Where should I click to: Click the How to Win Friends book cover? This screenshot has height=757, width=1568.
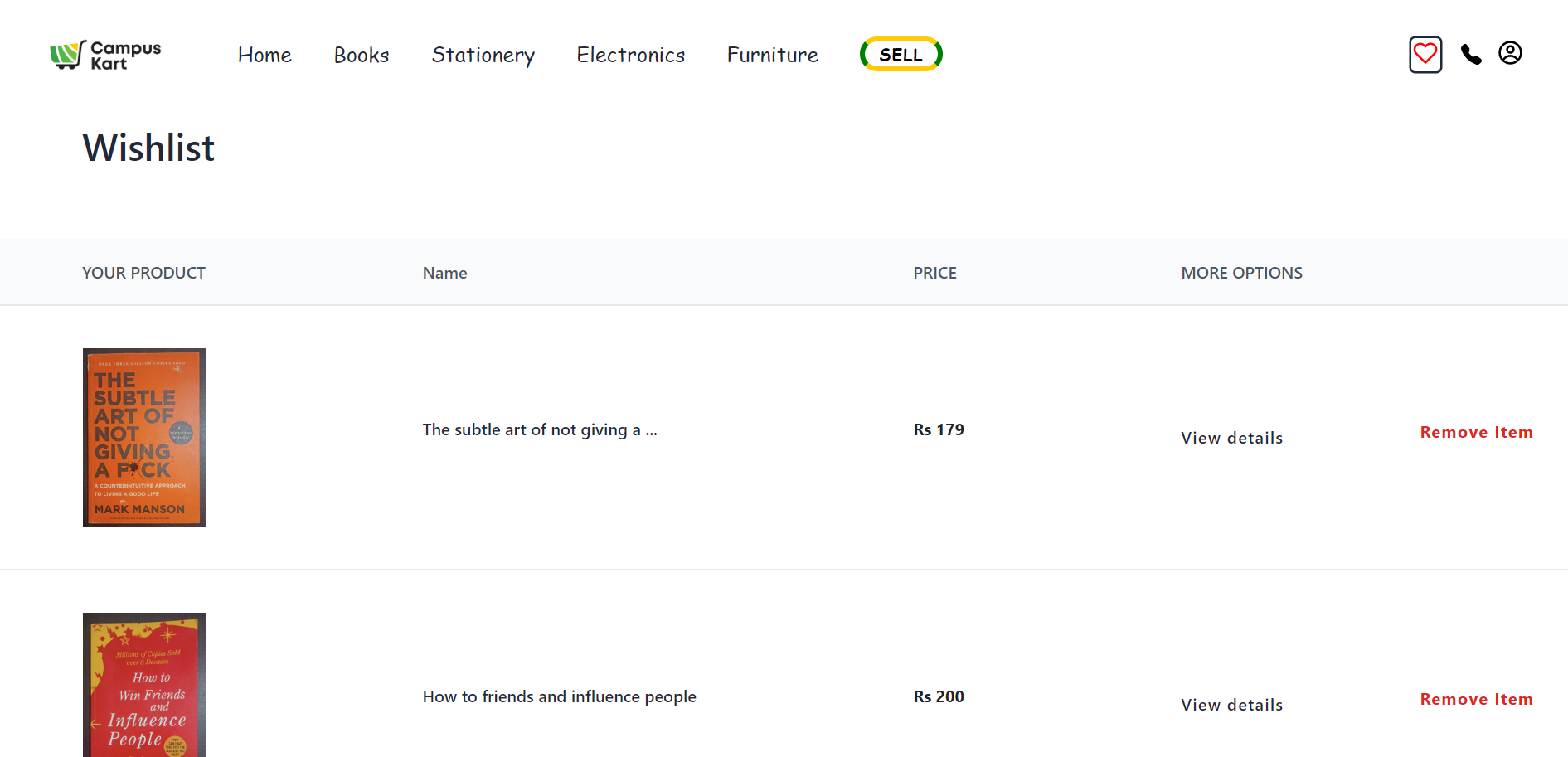pos(144,685)
